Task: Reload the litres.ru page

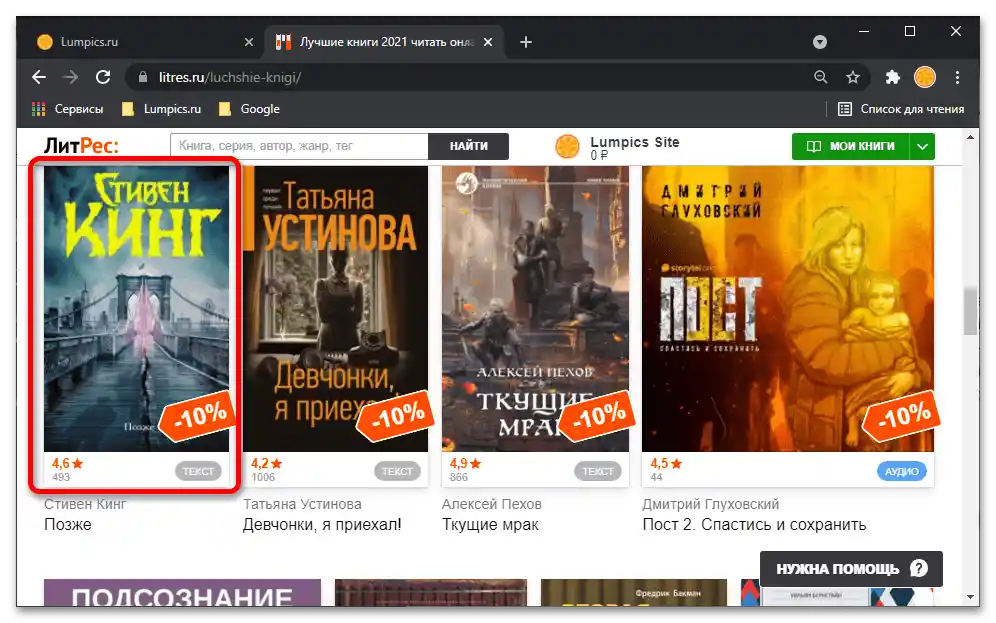Action: click(103, 77)
